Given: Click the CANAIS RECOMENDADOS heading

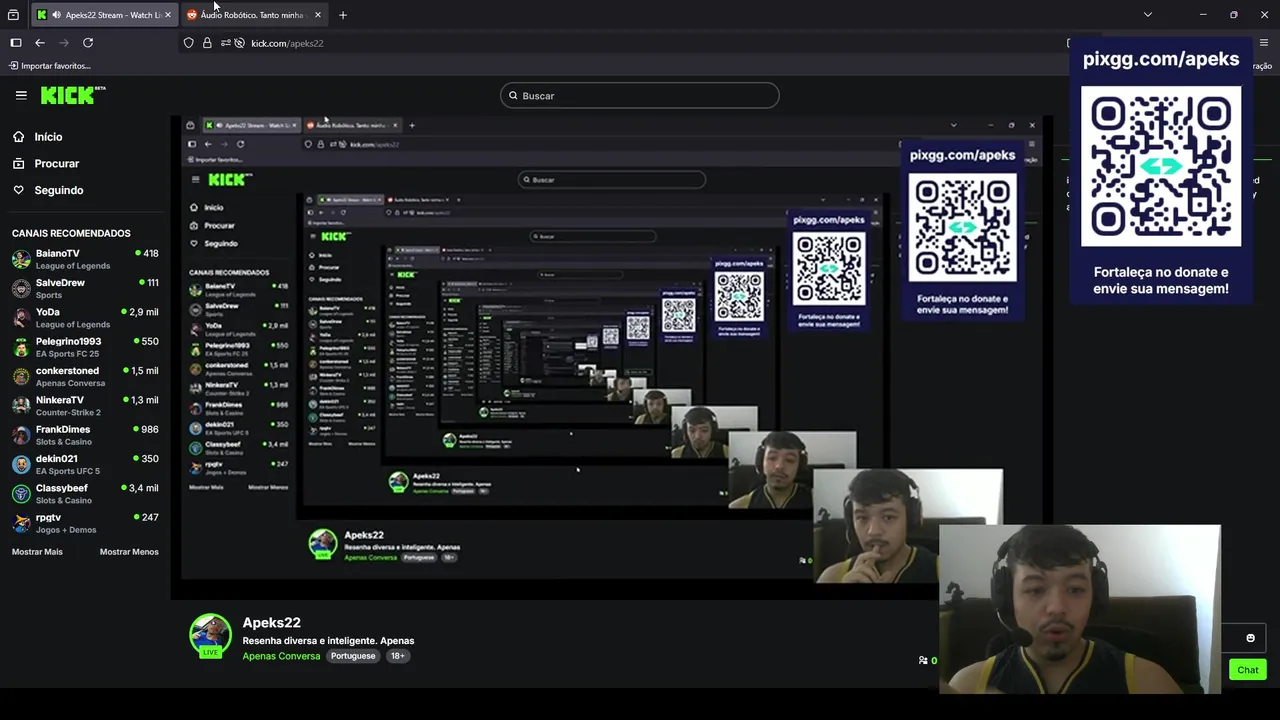Looking at the screenshot, I should pyautogui.click(x=71, y=233).
